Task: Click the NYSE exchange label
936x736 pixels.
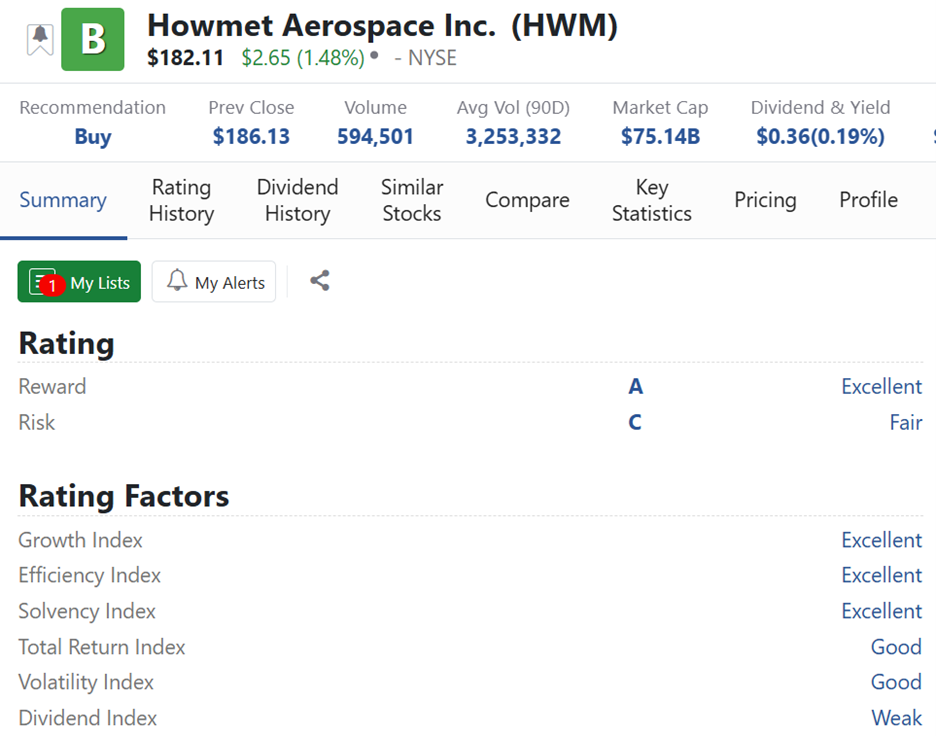Action: point(432,58)
